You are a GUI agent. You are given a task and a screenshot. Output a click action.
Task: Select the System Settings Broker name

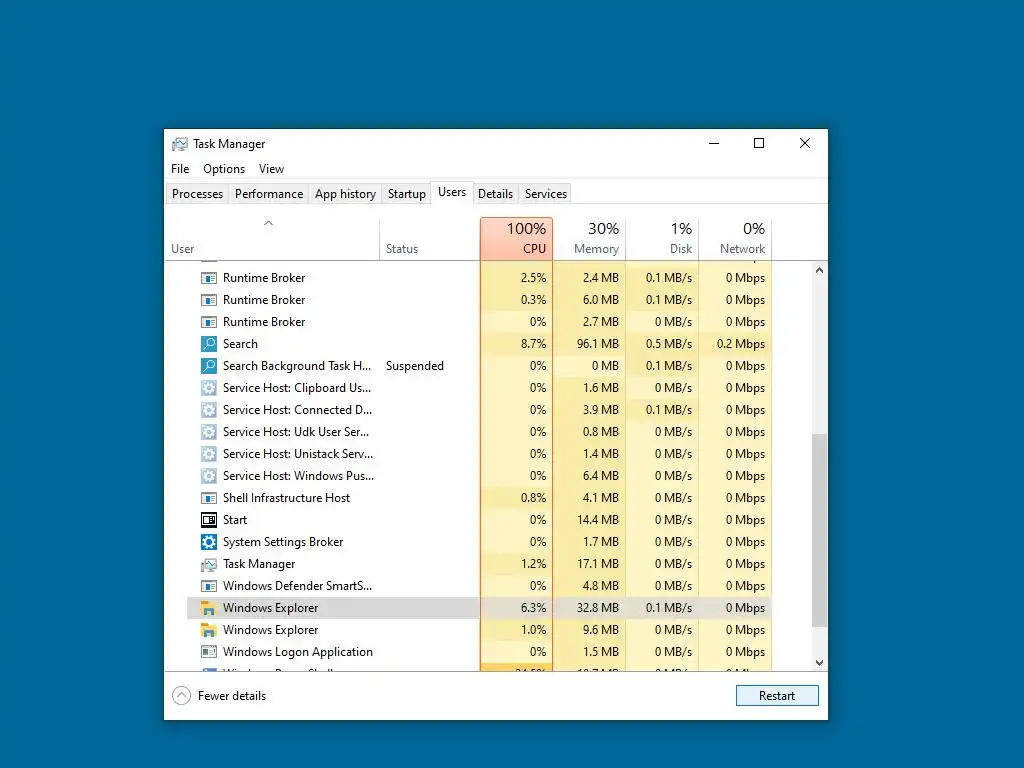(283, 542)
